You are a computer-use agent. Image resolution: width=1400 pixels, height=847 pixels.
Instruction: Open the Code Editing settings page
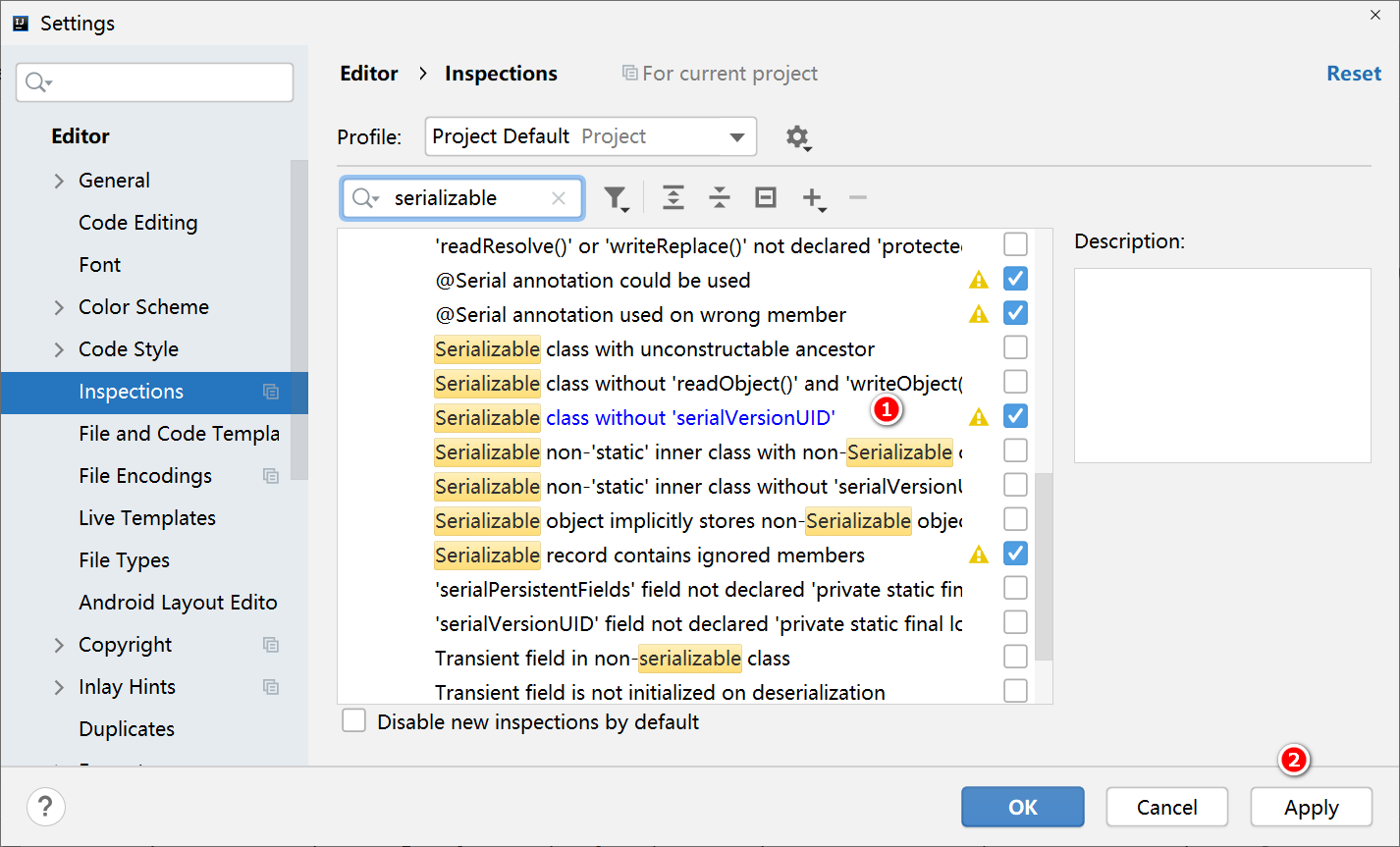(x=138, y=223)
